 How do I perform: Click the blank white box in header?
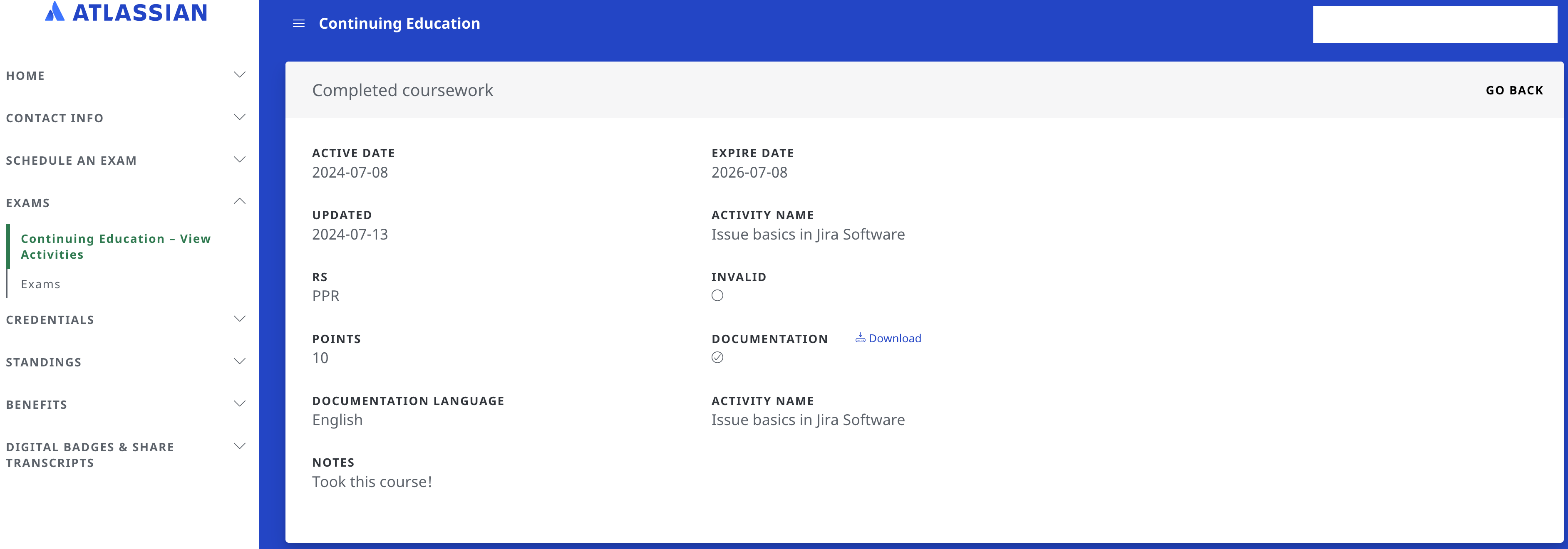(x=1435, y=25)
